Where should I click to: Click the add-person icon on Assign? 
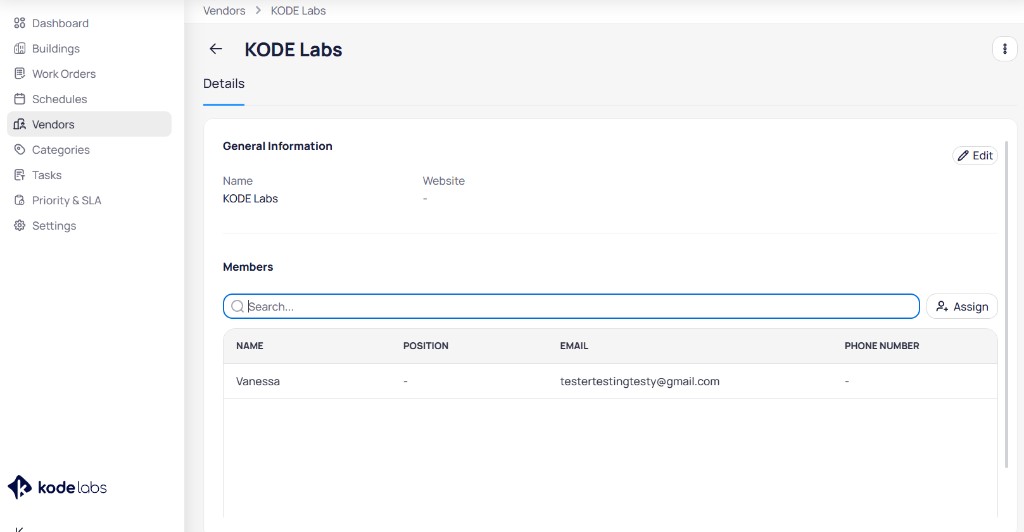[x=942, y=306]
